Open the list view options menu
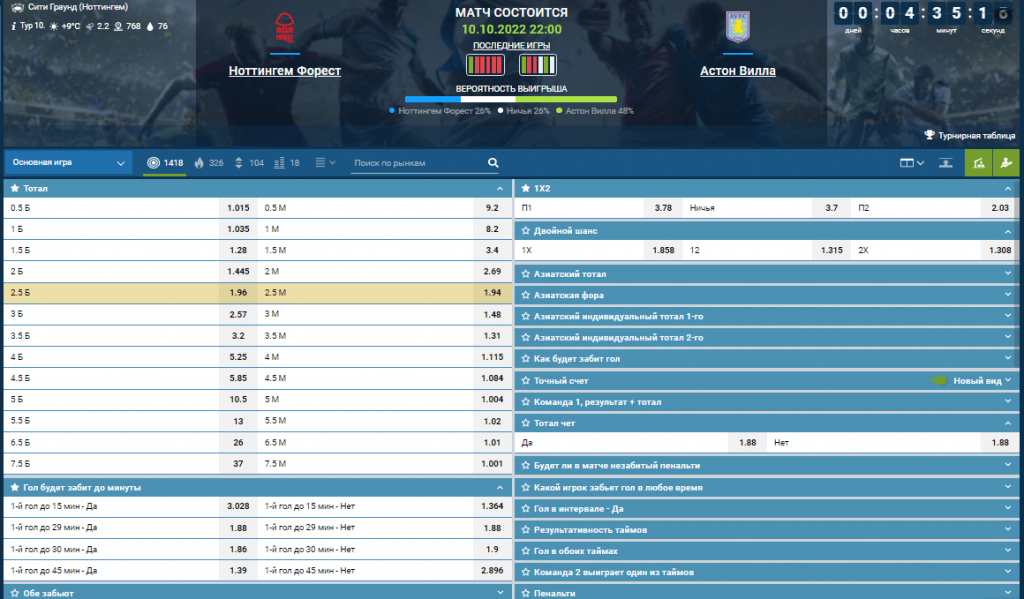The image size is (1024, 599). pos(325,163)
